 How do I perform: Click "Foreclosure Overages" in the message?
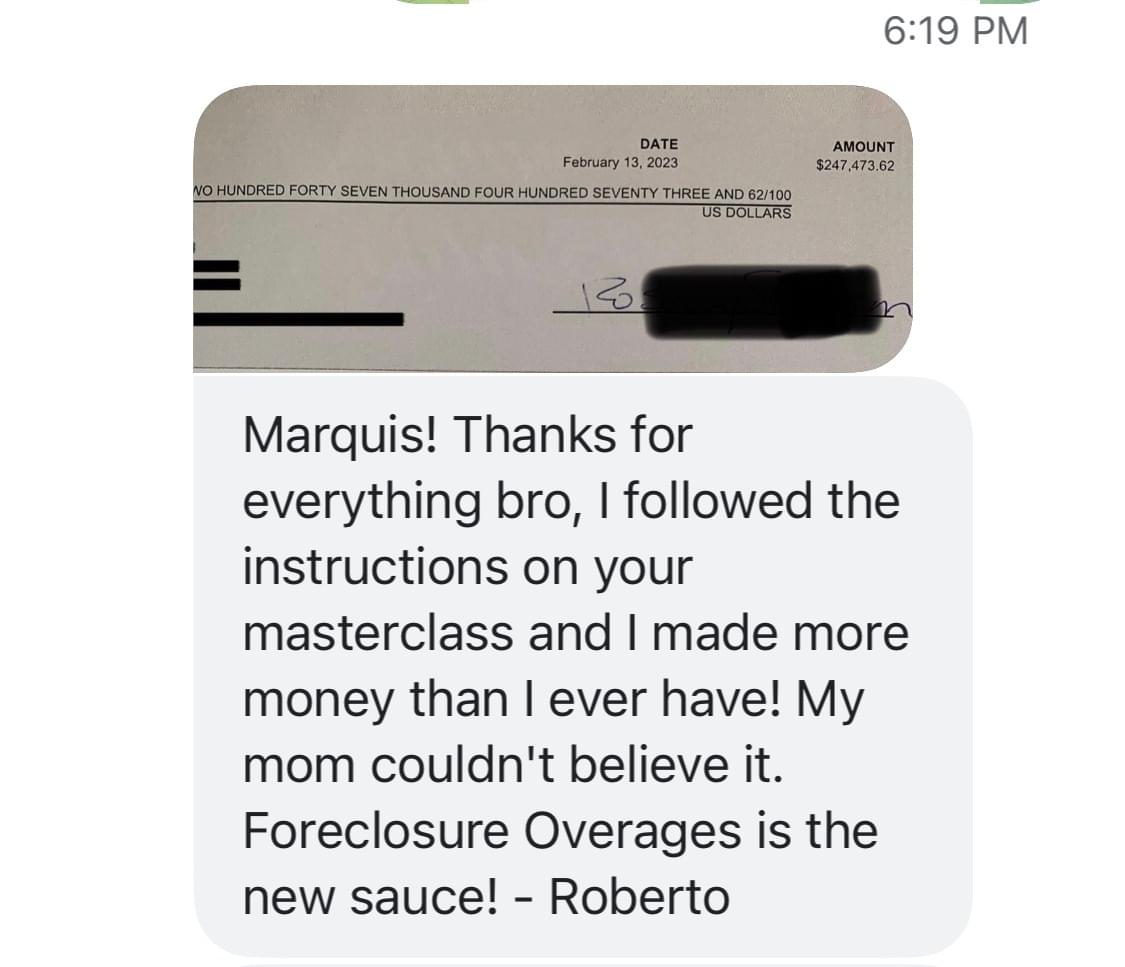492,831
